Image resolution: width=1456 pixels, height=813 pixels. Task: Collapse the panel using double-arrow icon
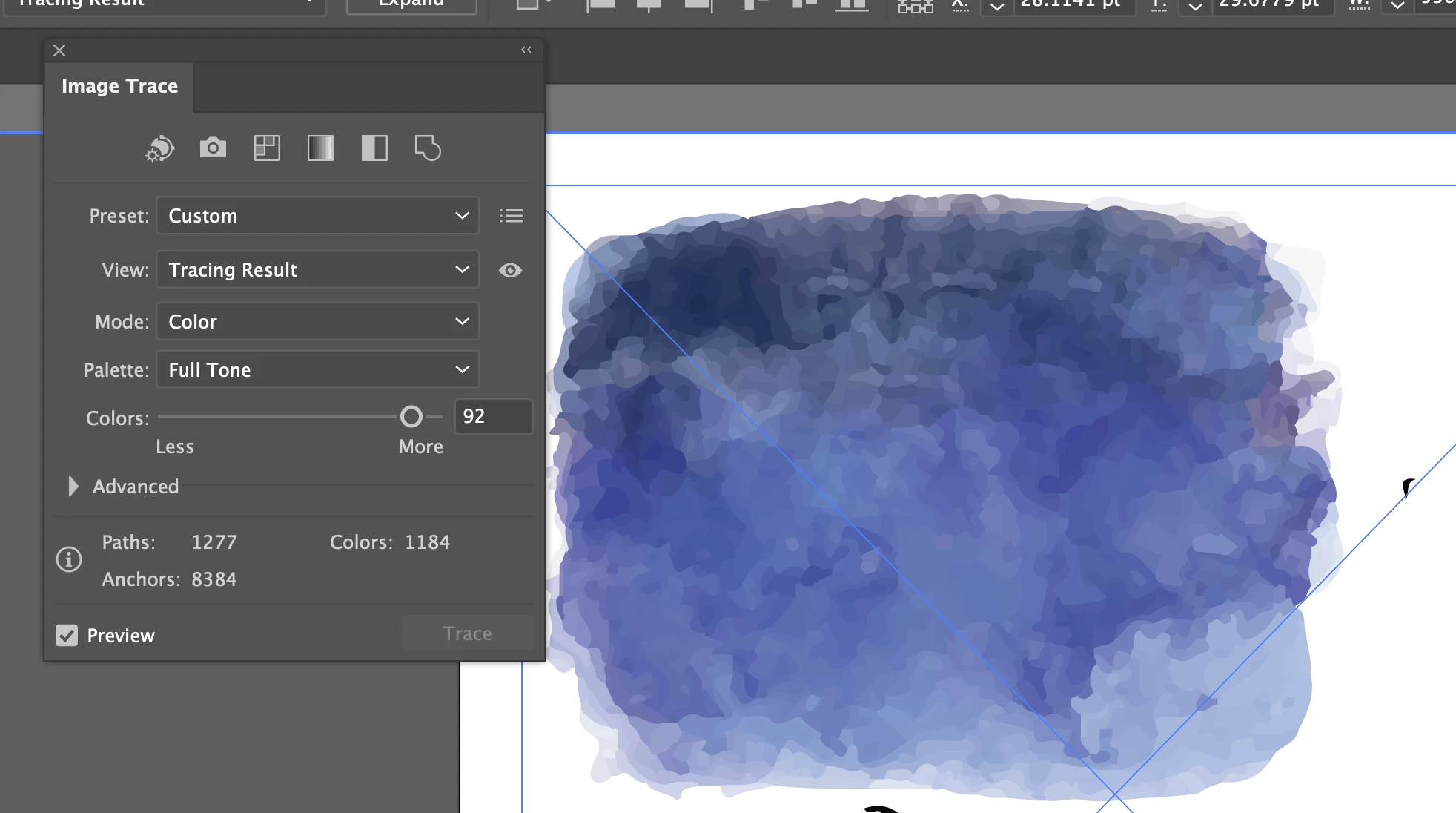point(526,50)
